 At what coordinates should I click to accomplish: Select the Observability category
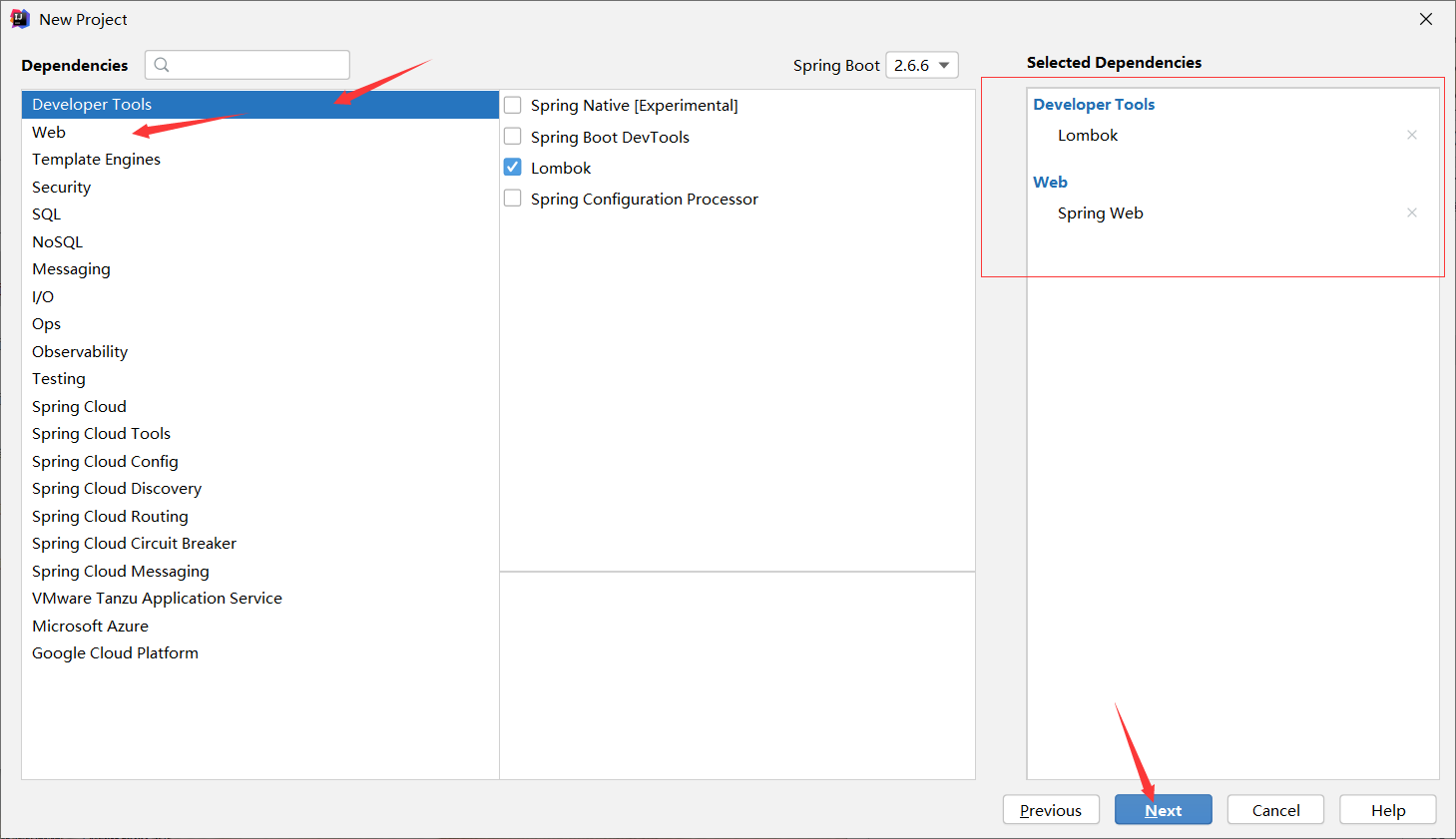[260, 351]
